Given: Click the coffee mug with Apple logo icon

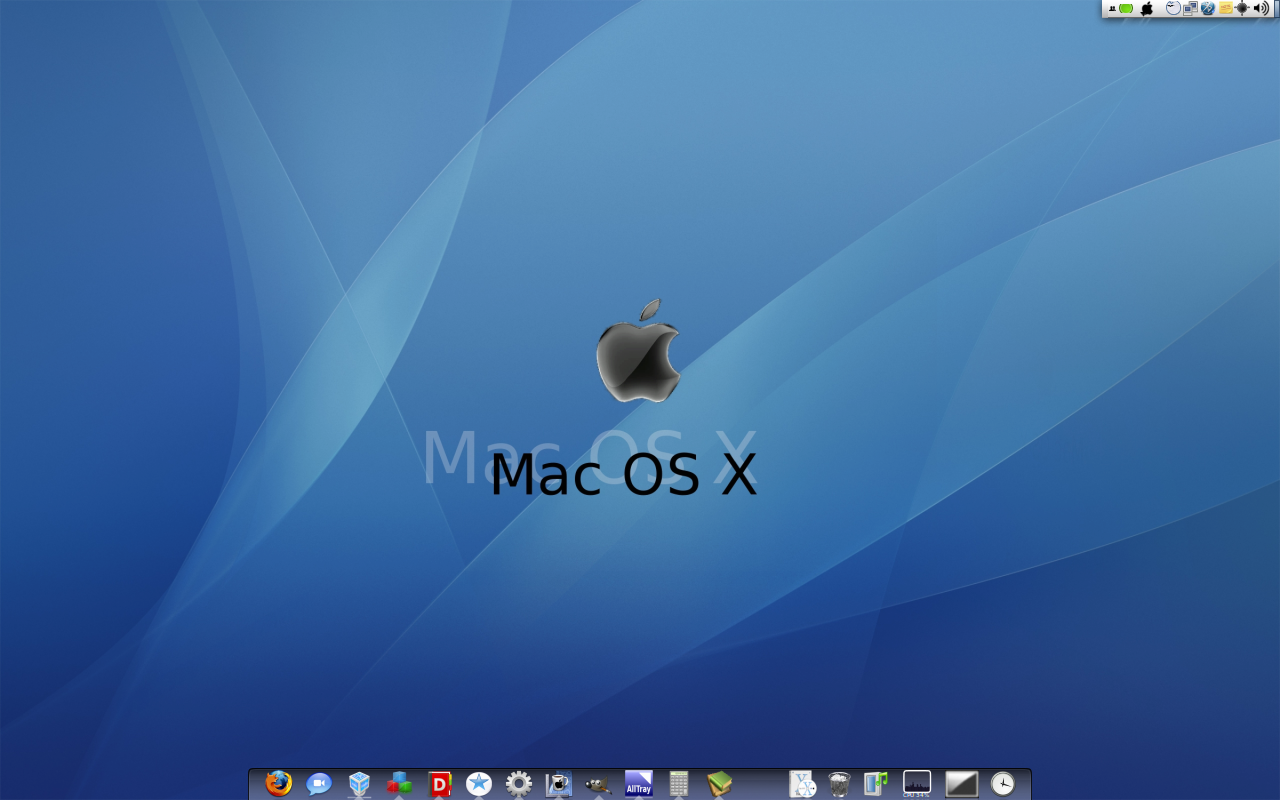Looking at the screenshot, I should point(559,784).
